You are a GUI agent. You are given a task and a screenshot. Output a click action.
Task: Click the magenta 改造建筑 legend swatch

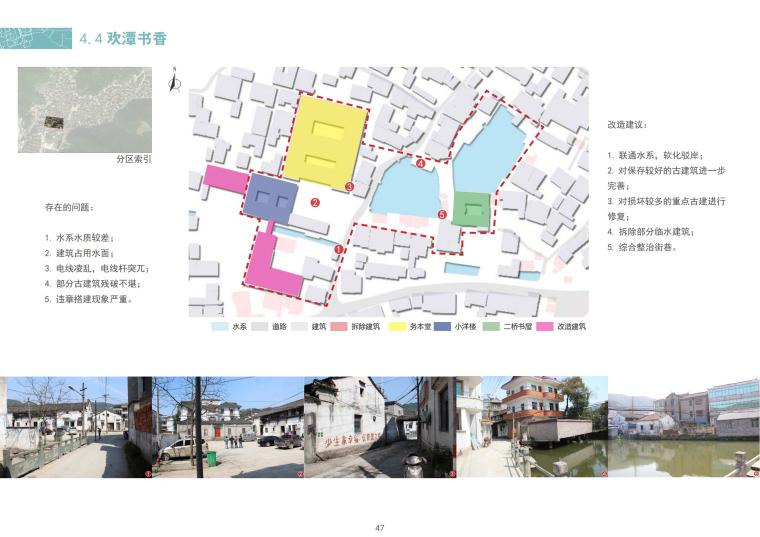tap(545, 327)
